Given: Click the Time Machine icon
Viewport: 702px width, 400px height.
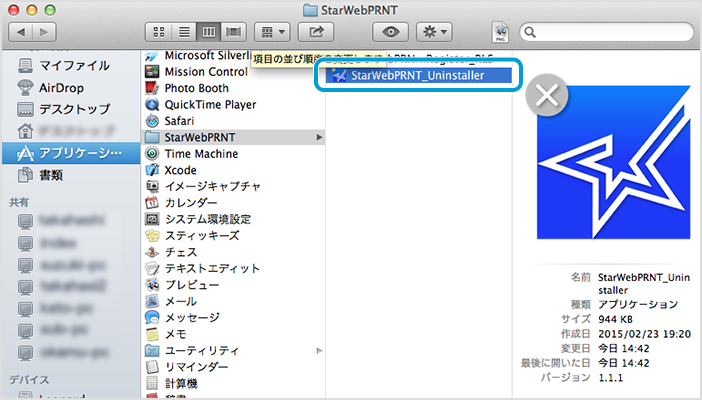Looking at the screenshot, I should (152, 154).
